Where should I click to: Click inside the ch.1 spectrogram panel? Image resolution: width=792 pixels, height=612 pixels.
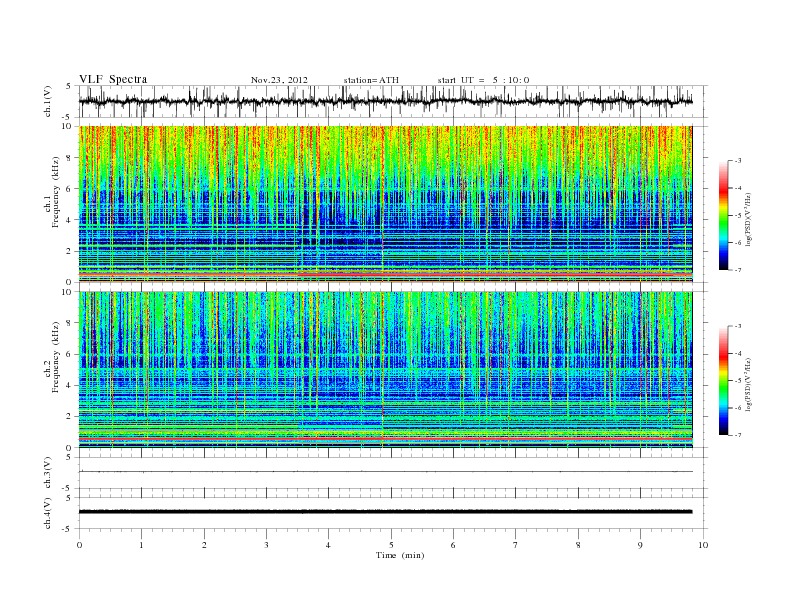tap(385, 204)
